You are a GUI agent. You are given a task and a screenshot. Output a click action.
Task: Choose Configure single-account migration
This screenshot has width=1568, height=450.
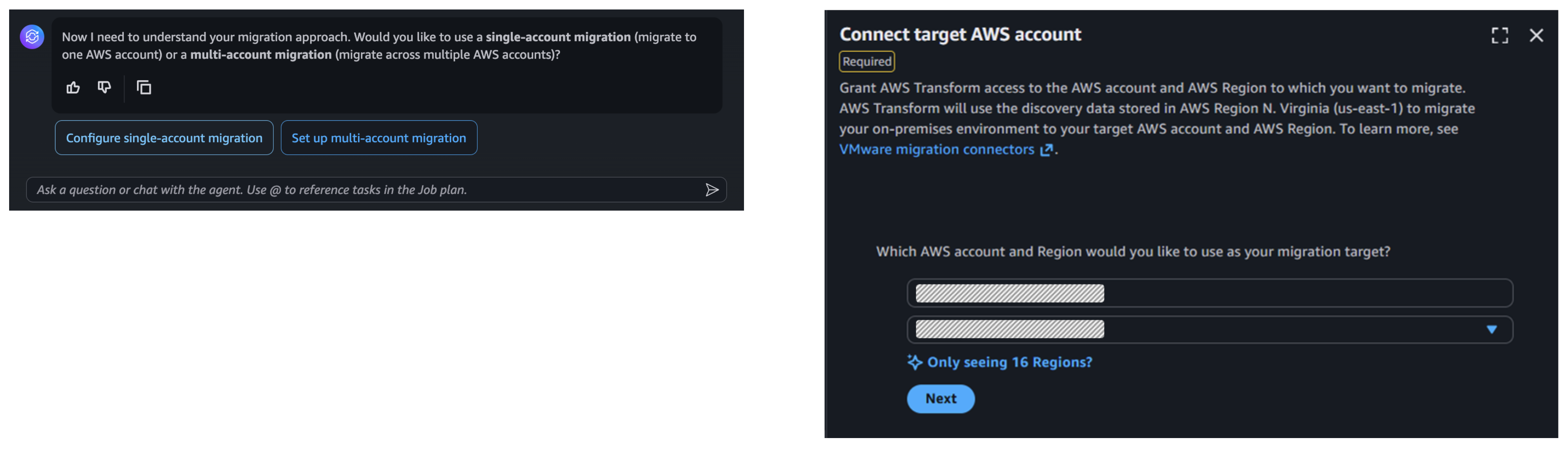tap(164, 138)
